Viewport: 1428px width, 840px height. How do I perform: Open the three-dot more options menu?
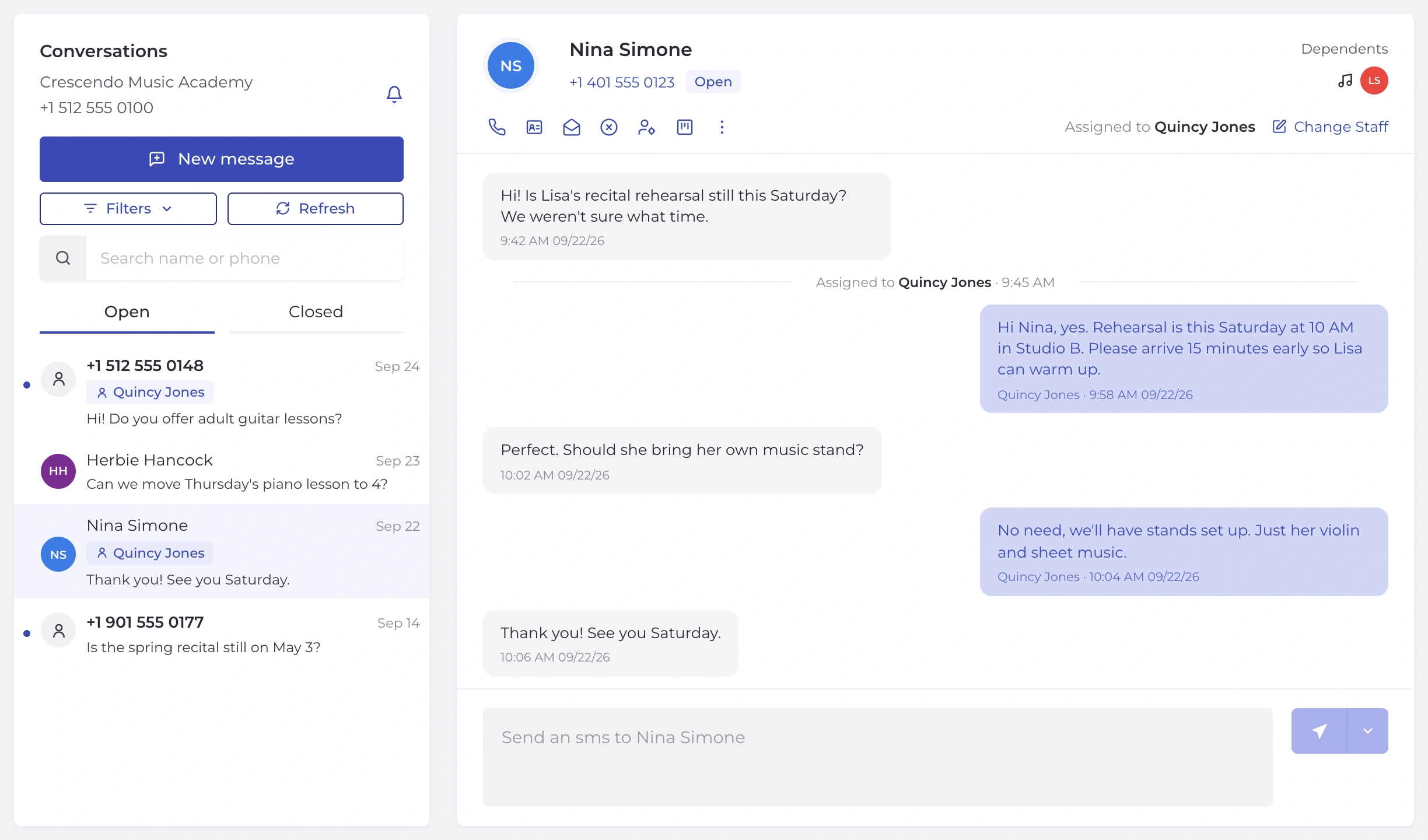pyautogui.click(x=722, y=127)
